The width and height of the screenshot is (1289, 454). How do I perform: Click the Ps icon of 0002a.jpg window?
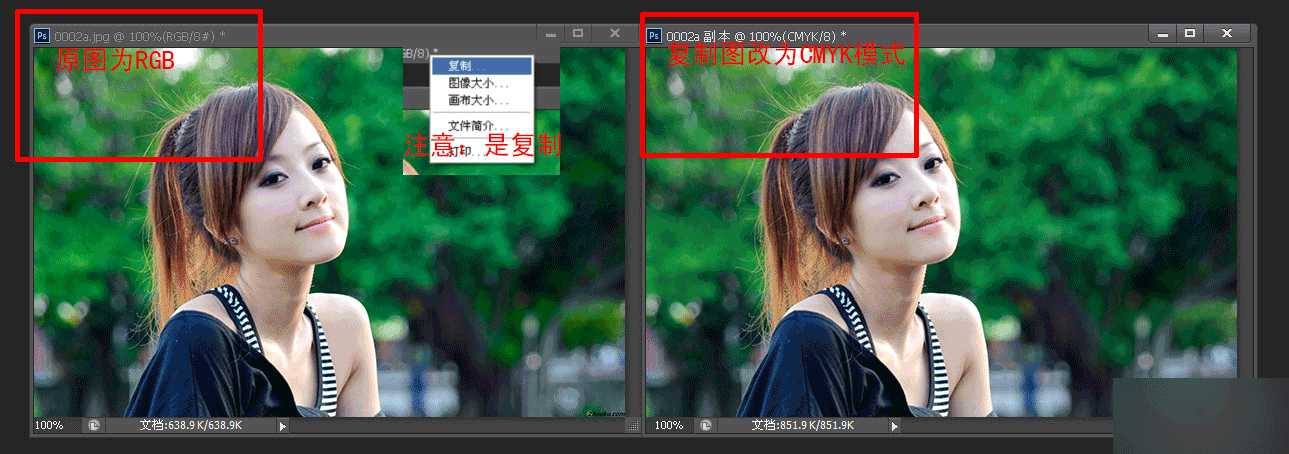point(42,34)
